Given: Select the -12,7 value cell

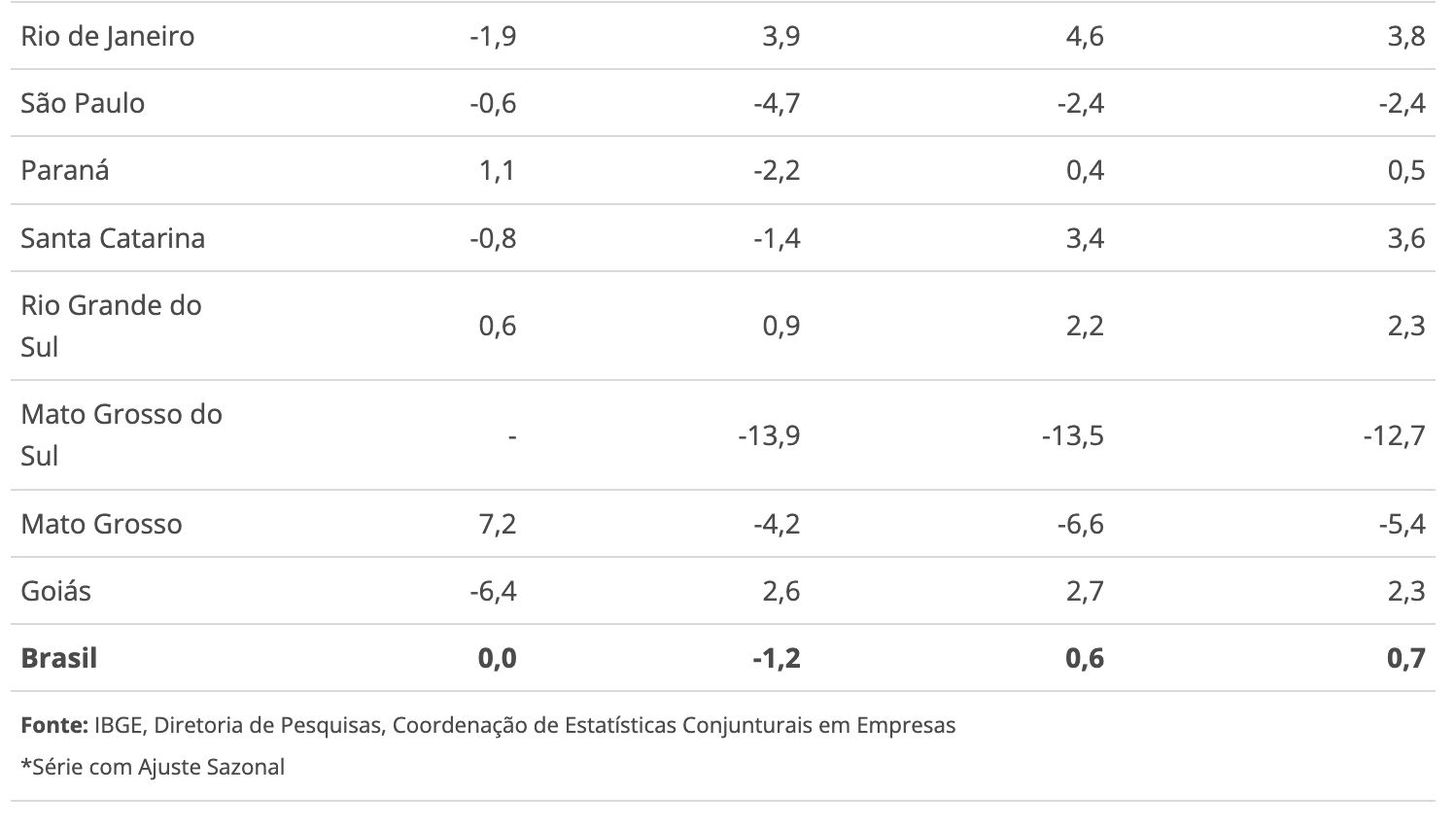Looking at the screenshot, I should pyautogui.click(x=1394, y=435).
